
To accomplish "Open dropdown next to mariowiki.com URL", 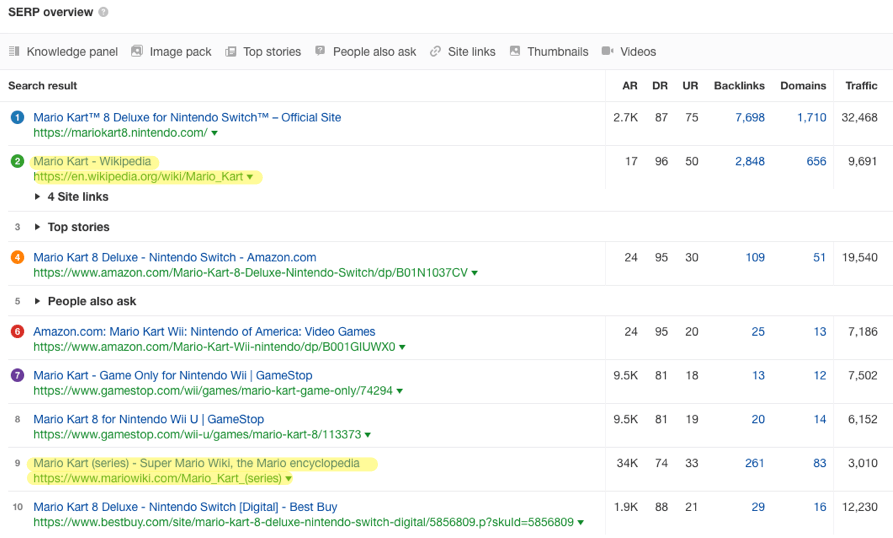I will [x=289, y=479].
